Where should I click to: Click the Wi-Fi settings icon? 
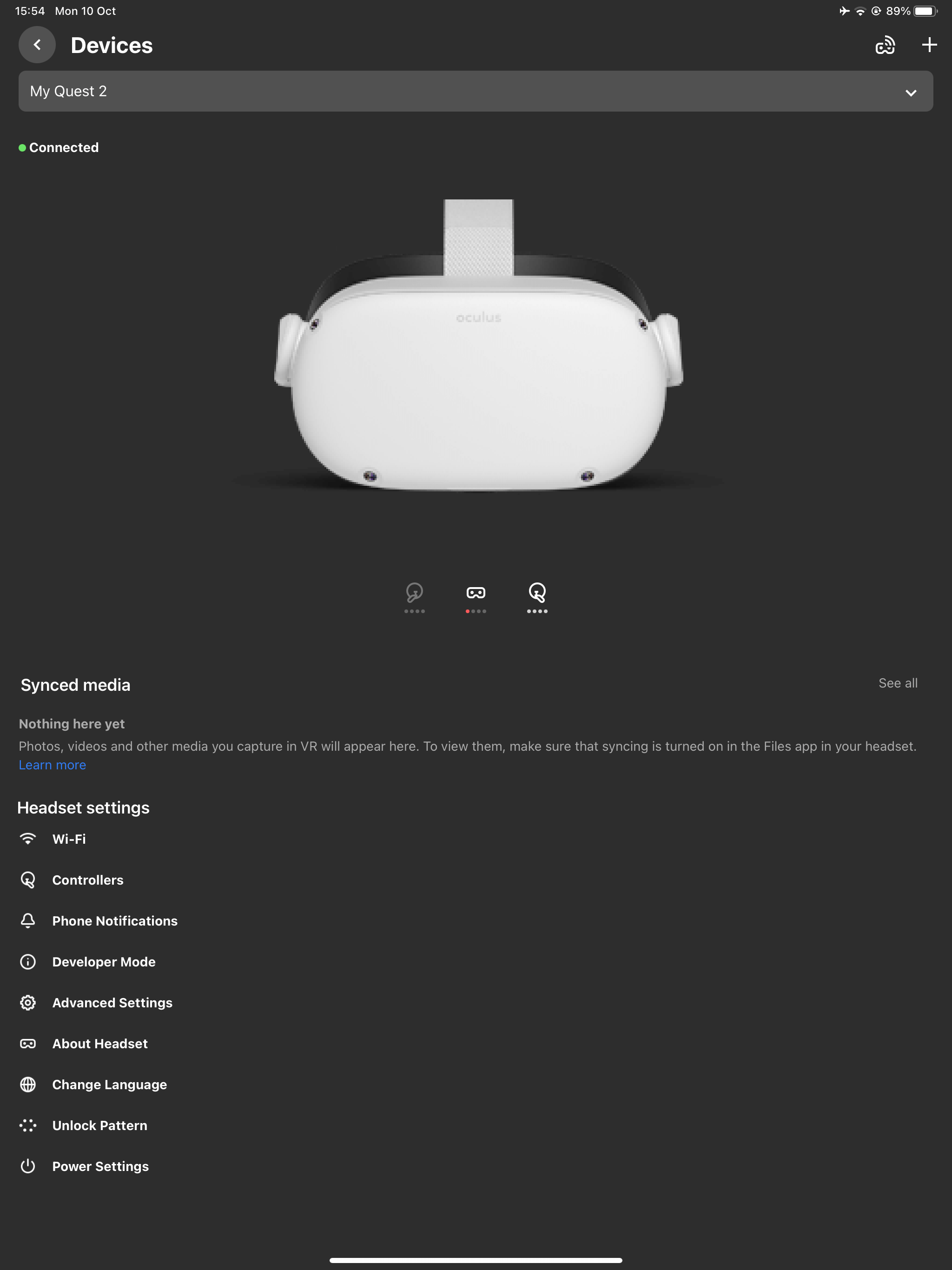point(27,838)
